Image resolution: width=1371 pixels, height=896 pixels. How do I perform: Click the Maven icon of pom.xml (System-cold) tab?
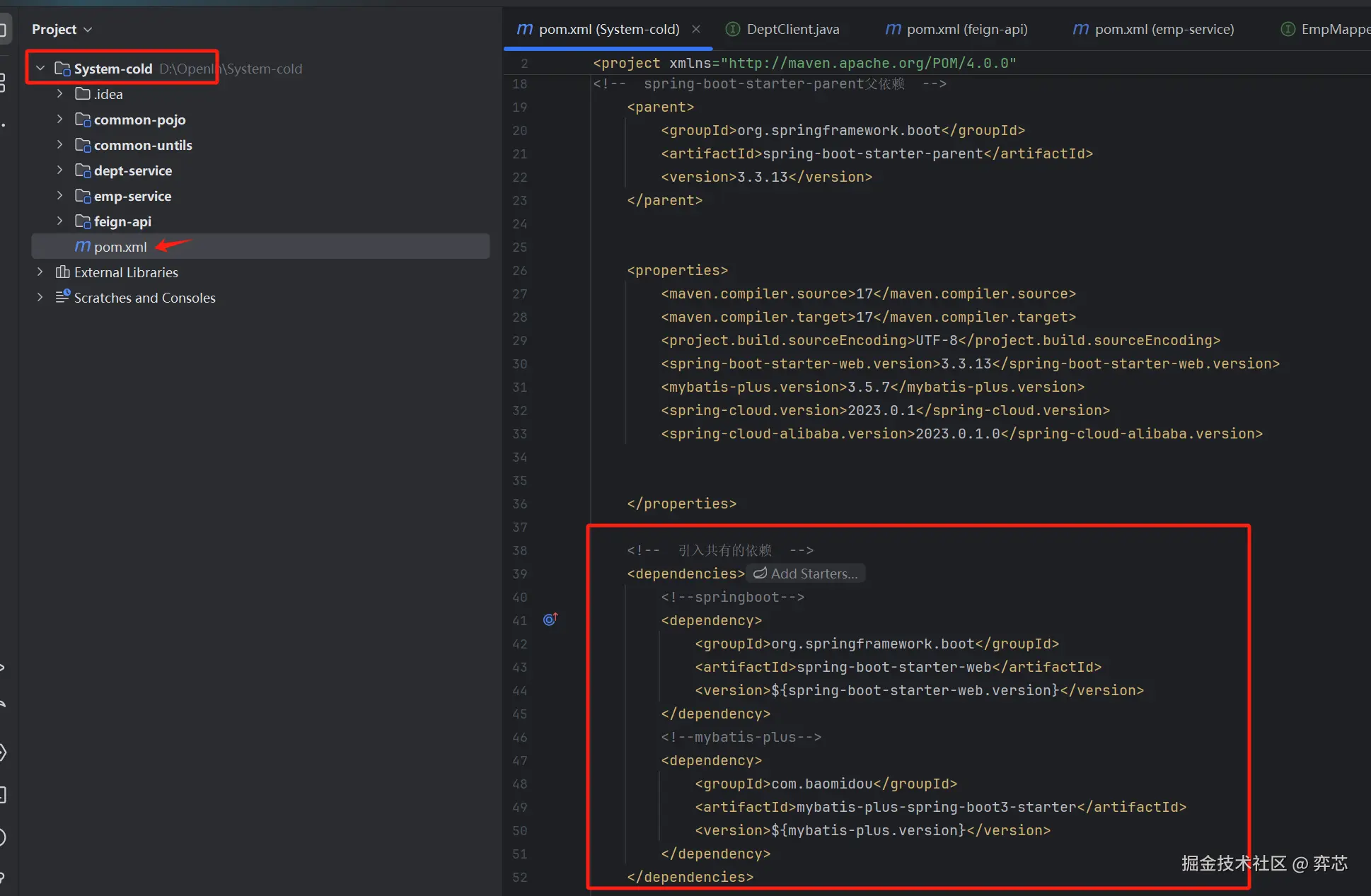coord(524,29)
